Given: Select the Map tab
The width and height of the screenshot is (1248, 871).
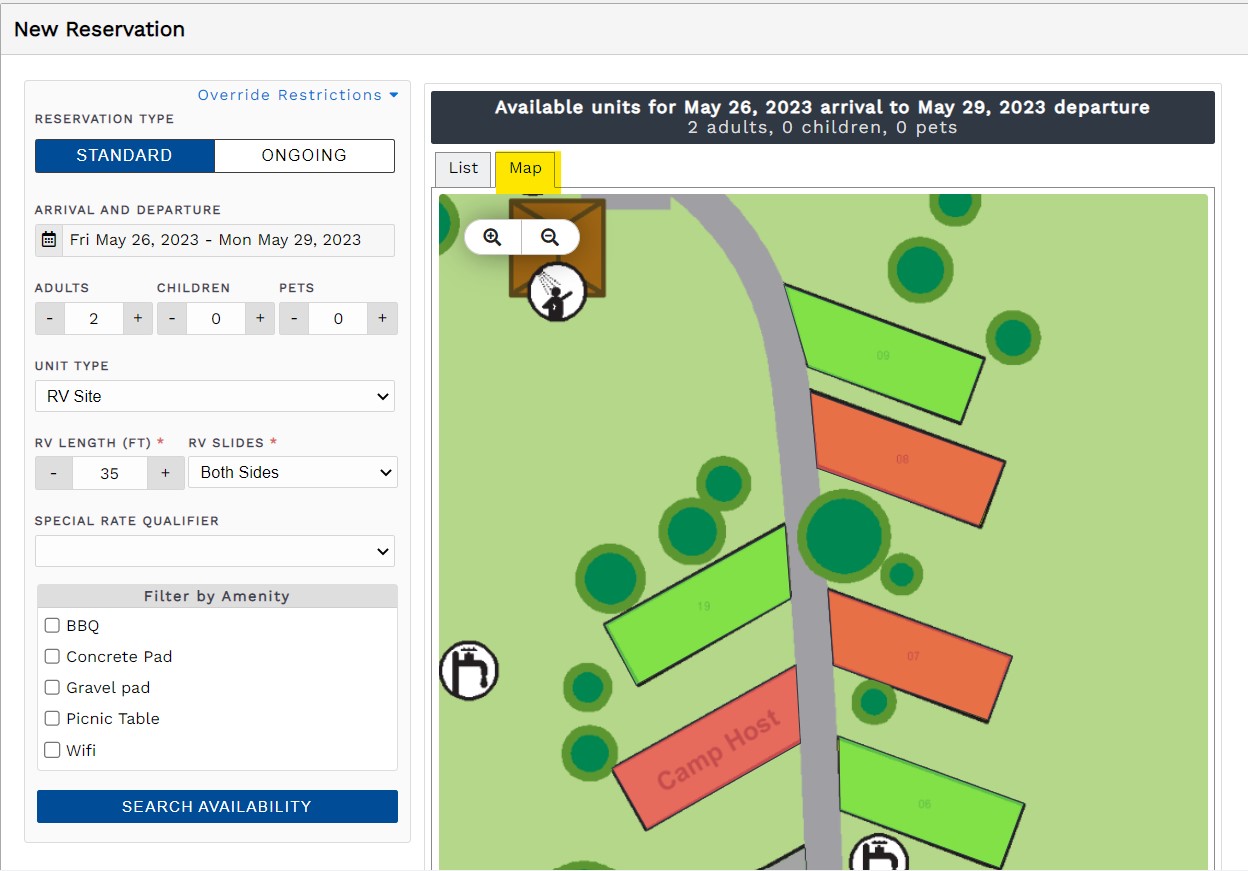Looking at the screenshot, I should pos(525,168).
